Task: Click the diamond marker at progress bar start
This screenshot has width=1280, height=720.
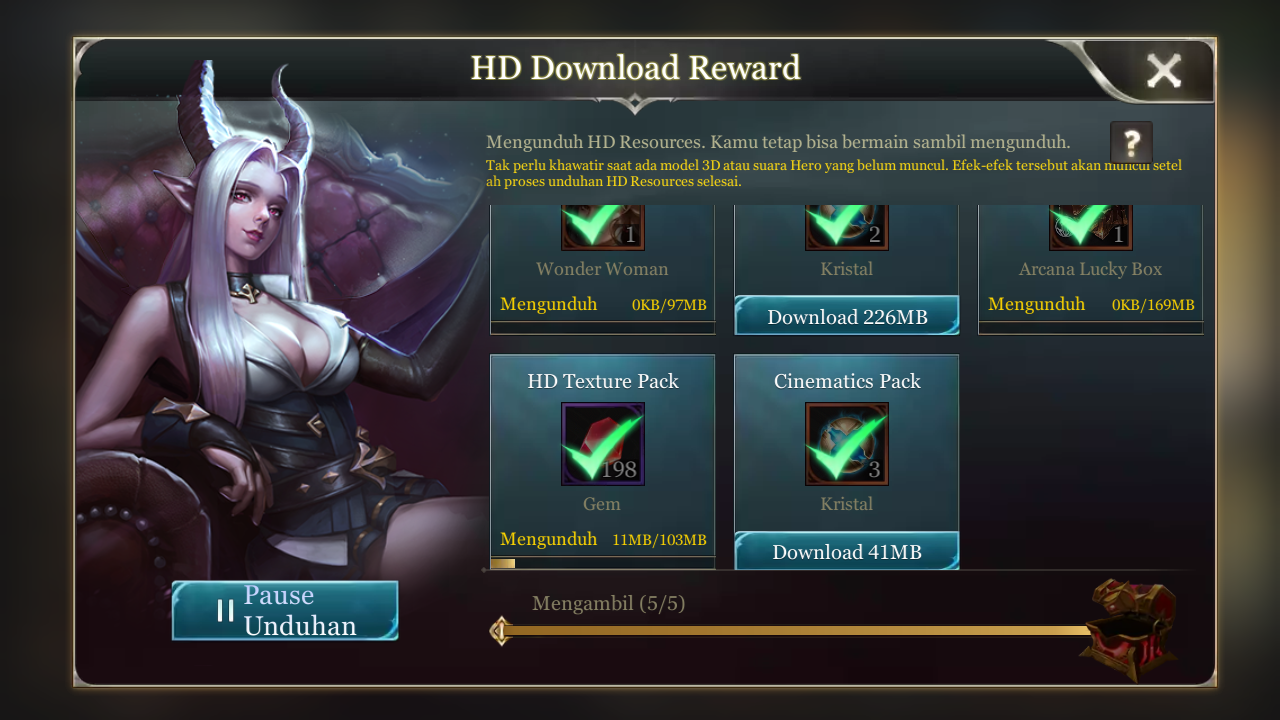Action: point(500,631)
